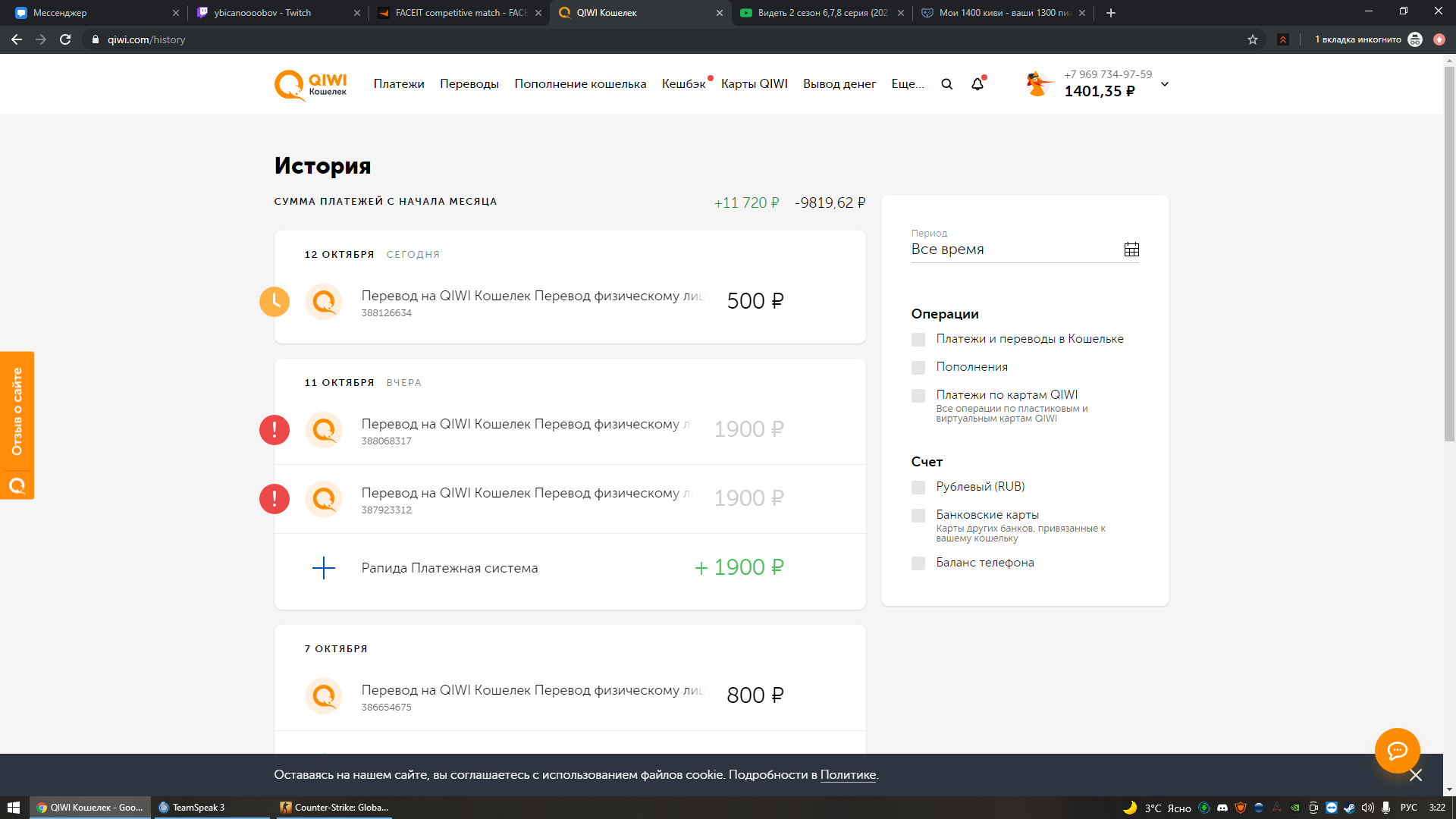
Task: Close the cookie notice banner
Action: (1416, 775)
